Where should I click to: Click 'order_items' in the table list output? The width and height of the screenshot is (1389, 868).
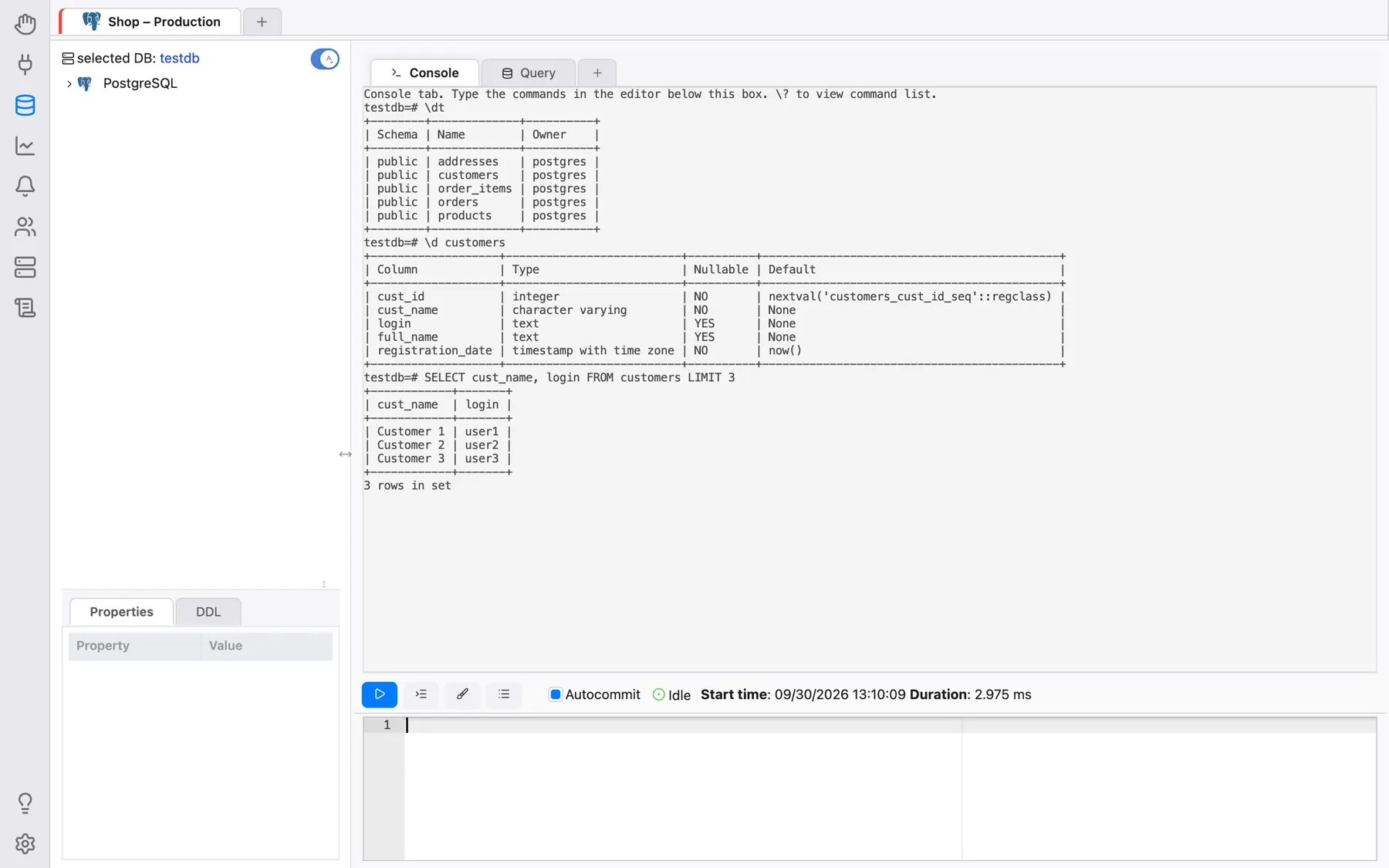[x=475, y=188]
